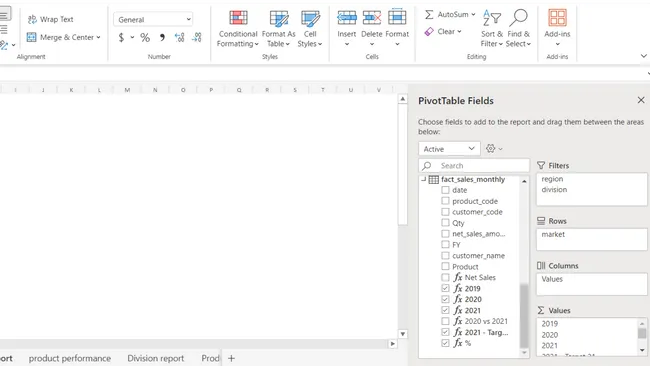Image resolution: width=650 pixels, height=366 pixels.
Task: Click 2019 item in Values area
Action: pos(550,324)
